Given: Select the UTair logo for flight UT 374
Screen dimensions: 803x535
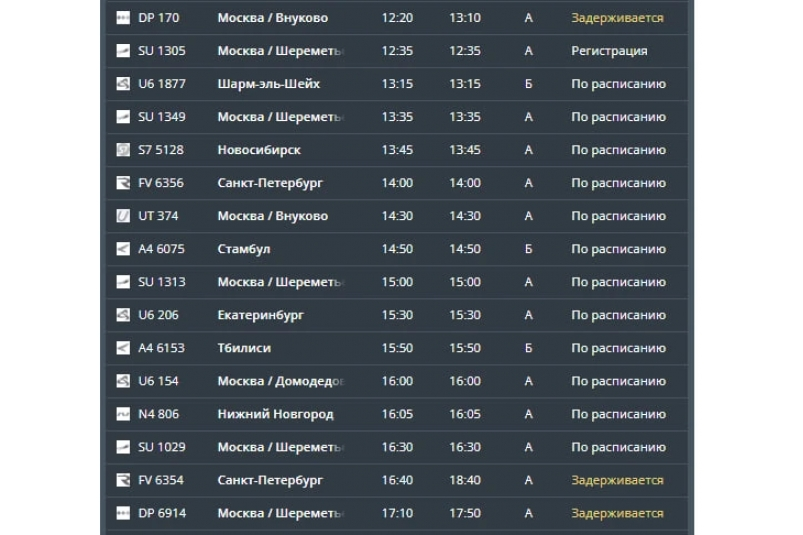Looking at the screenshot, I should pyautogui.click(x=123, y=216).
